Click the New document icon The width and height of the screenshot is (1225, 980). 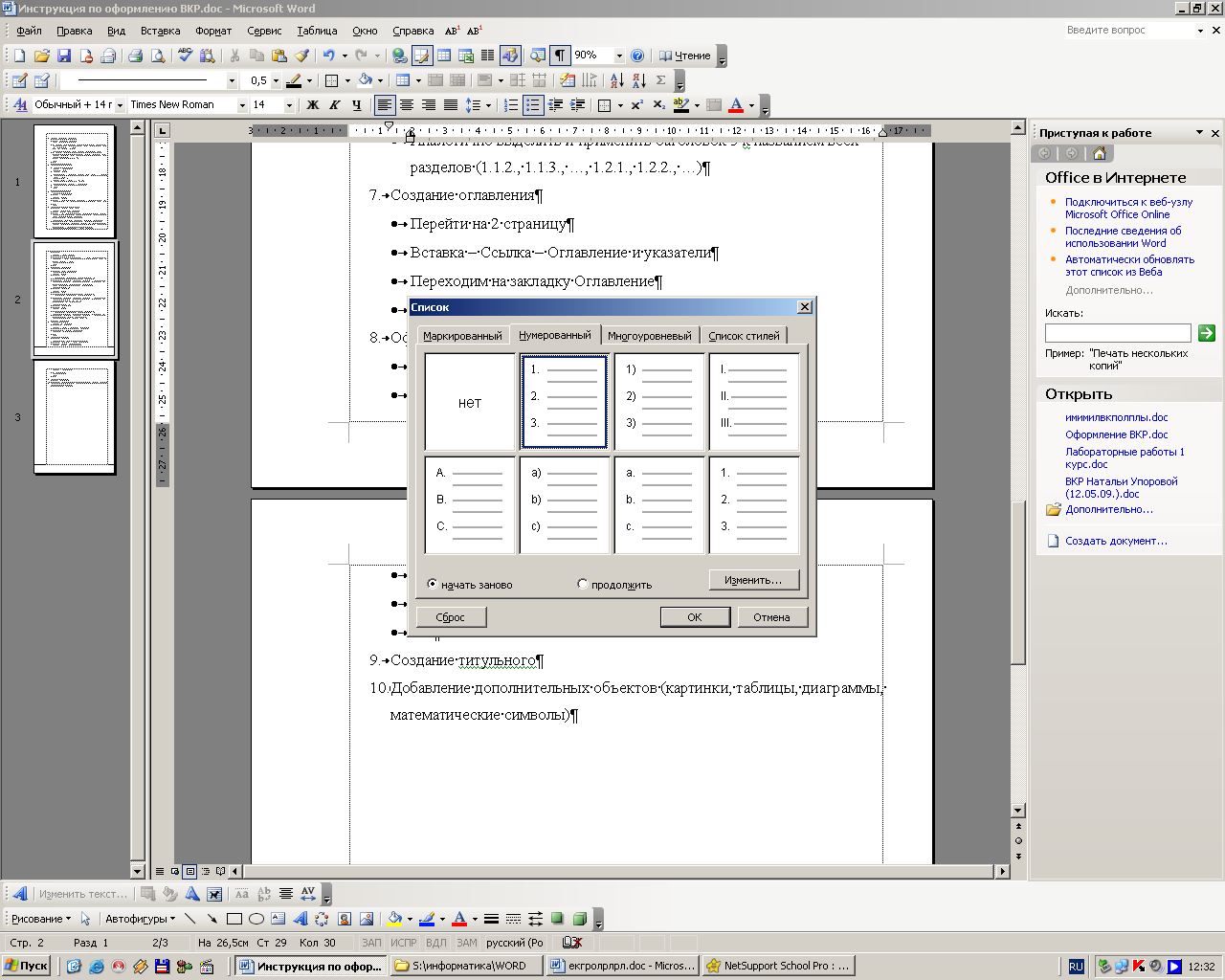point(20,56)
